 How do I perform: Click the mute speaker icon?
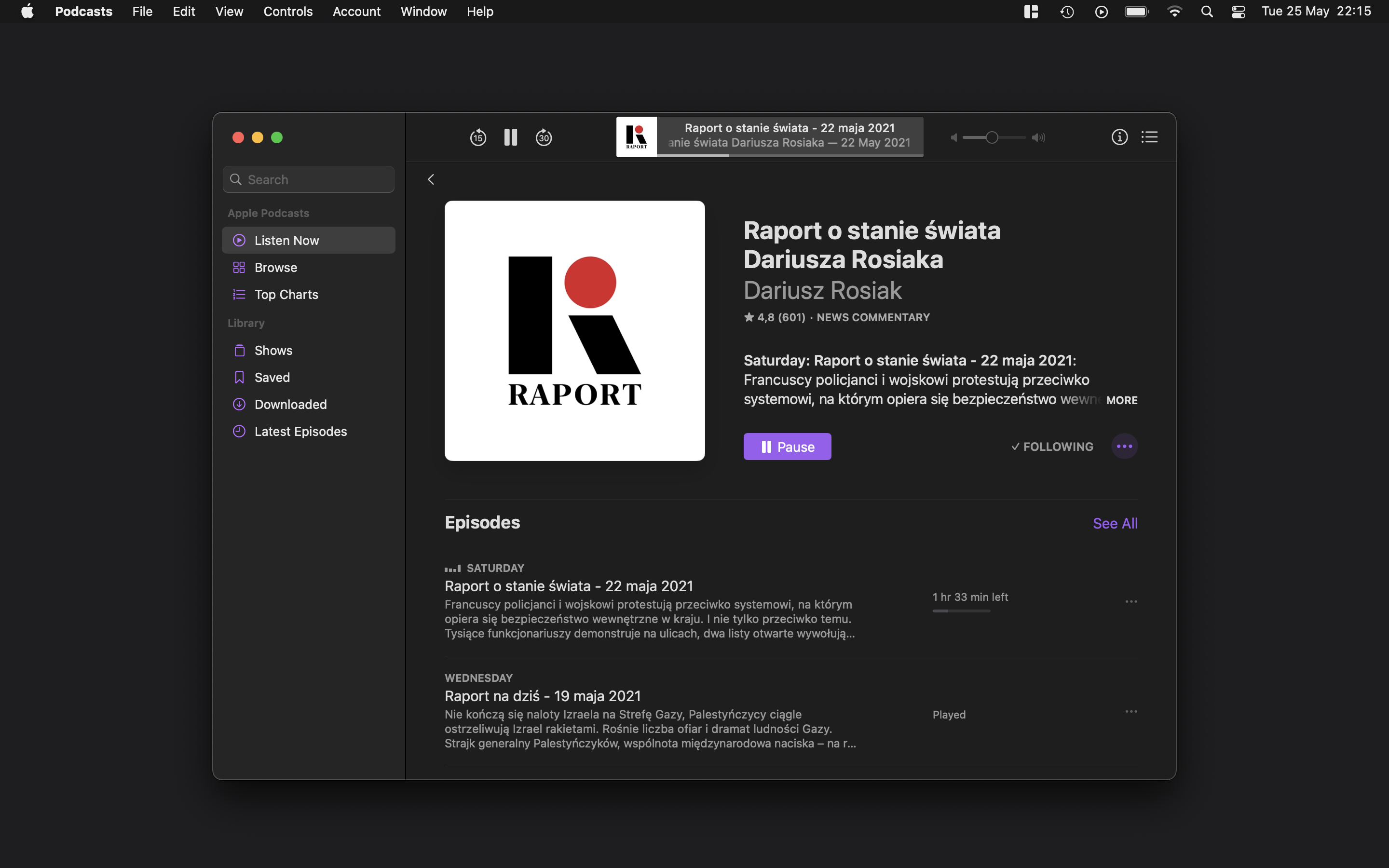(953, 138)
